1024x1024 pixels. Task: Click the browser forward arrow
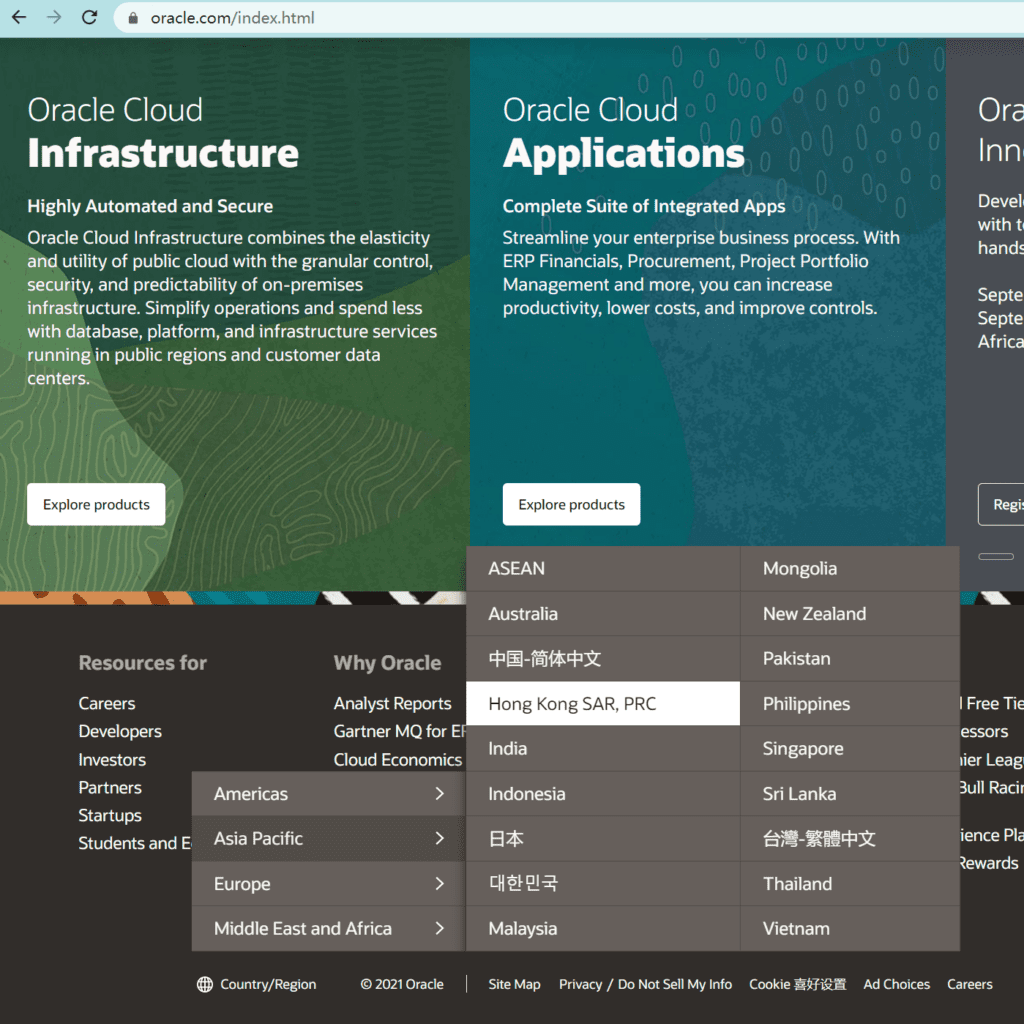click(x=54, y=17)
